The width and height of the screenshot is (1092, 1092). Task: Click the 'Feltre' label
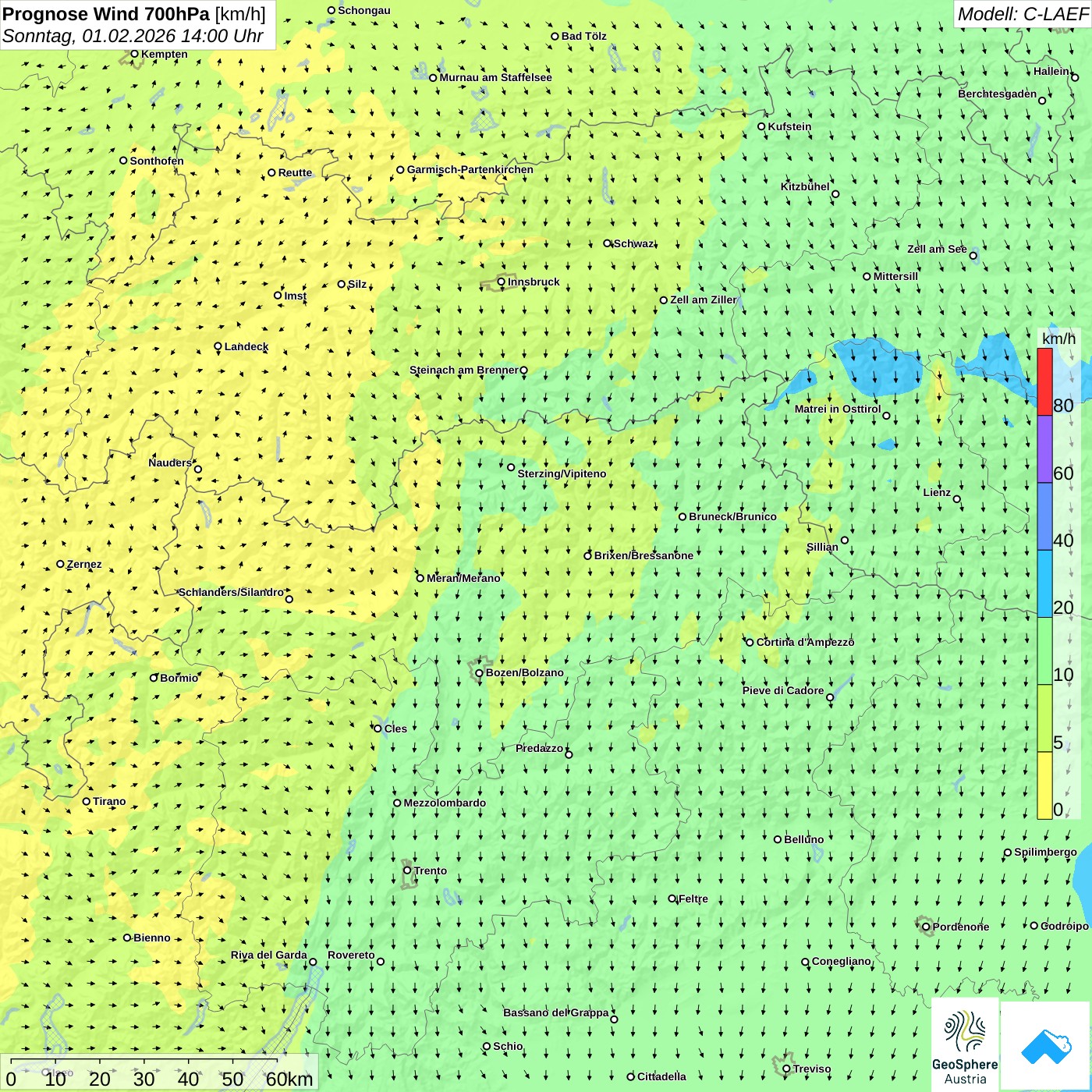(693, 899)
